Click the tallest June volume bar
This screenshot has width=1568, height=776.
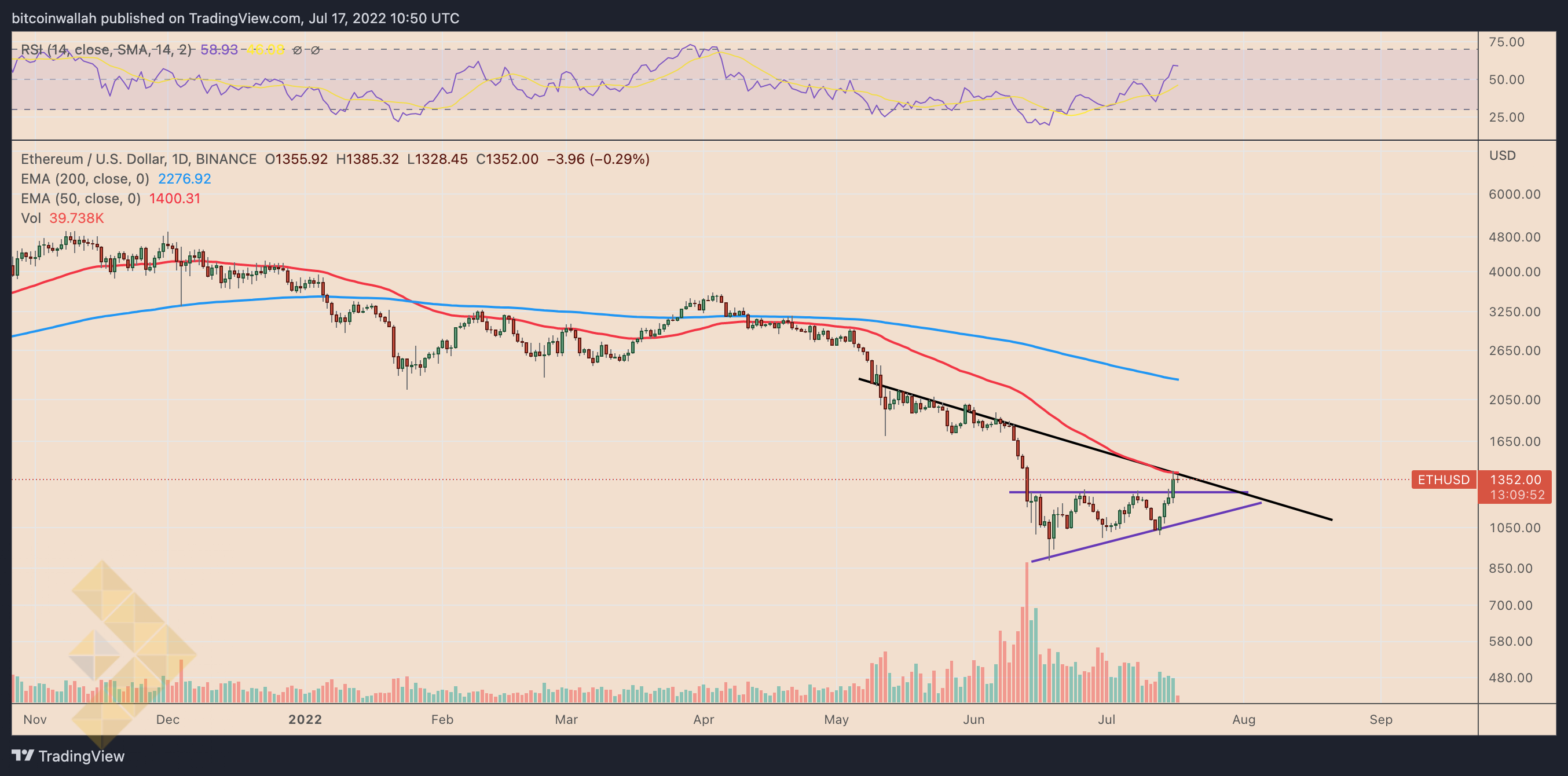(x=1027, y=633)
